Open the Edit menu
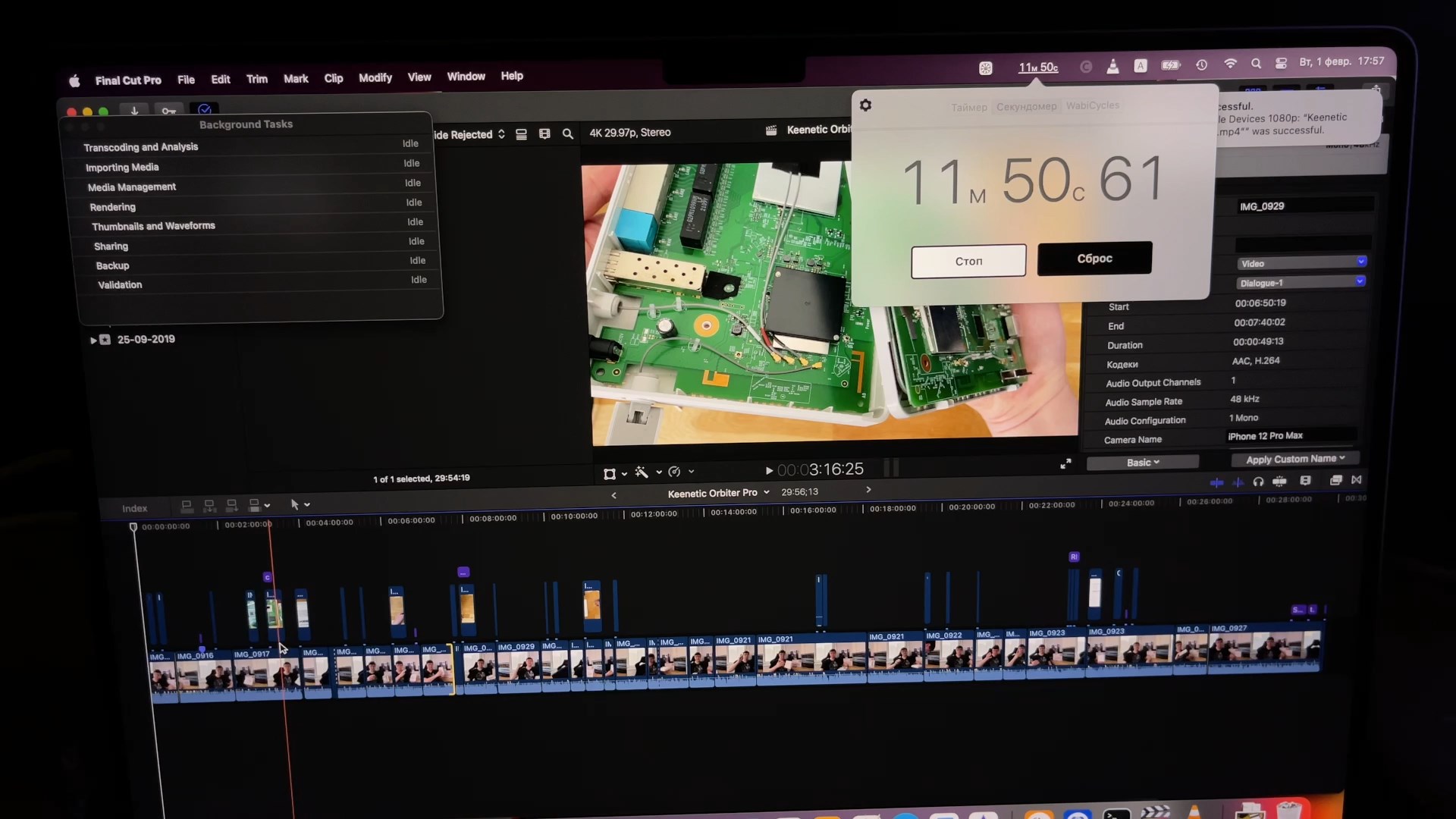This screenshot has width=1456, height=819. (x=221, y=80)
